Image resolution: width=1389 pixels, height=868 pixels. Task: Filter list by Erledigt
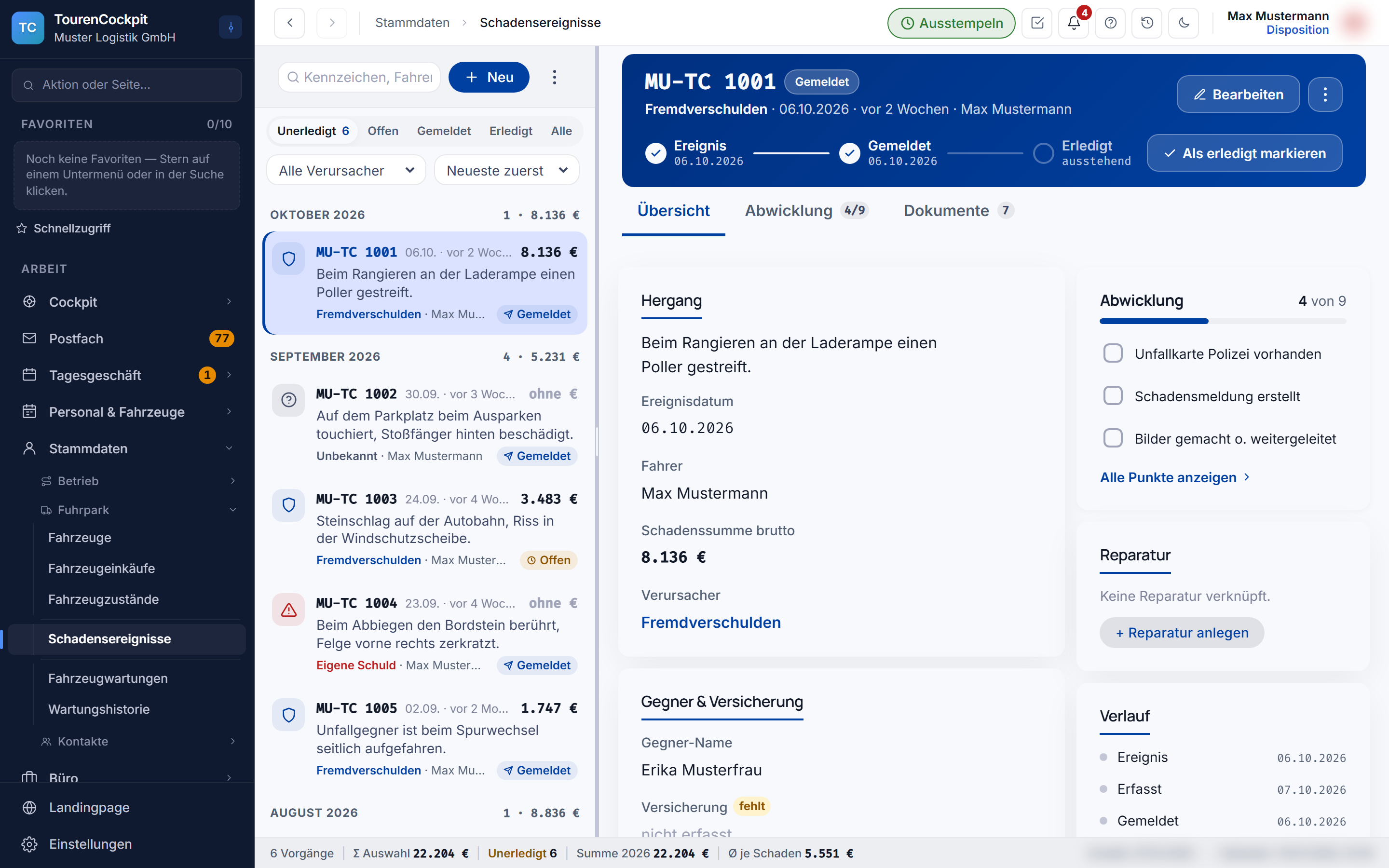click(x=510, y=131)
